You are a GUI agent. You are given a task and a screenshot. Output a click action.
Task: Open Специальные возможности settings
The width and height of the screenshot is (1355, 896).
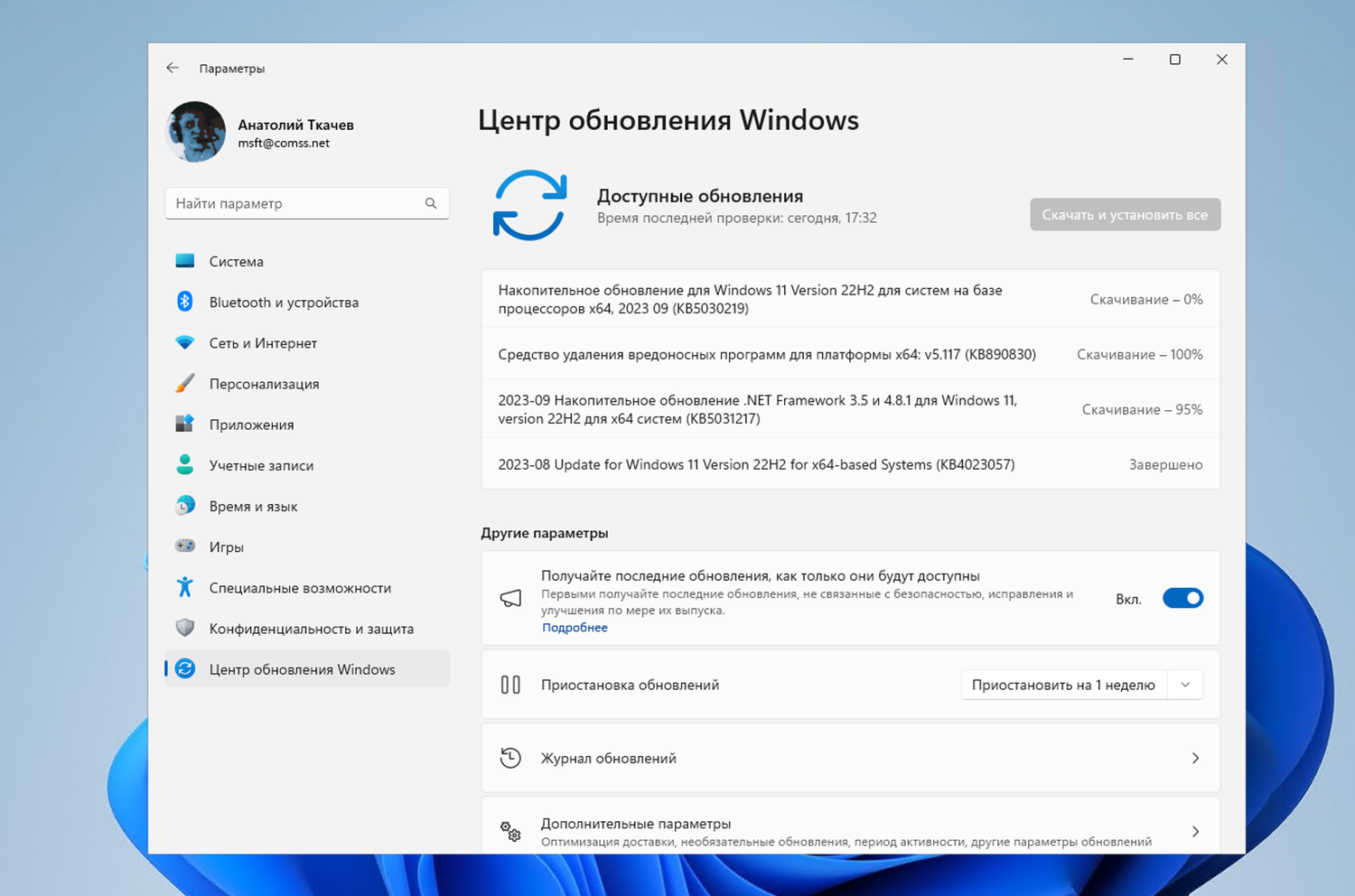(x=307, y=587)
